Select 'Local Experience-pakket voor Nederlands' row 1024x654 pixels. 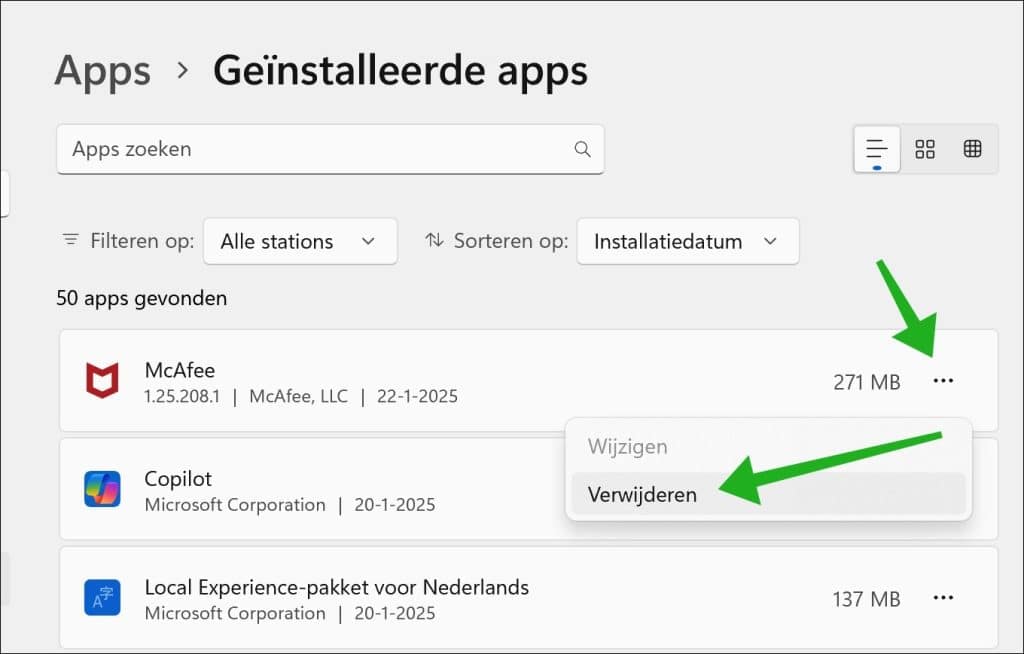528,597
